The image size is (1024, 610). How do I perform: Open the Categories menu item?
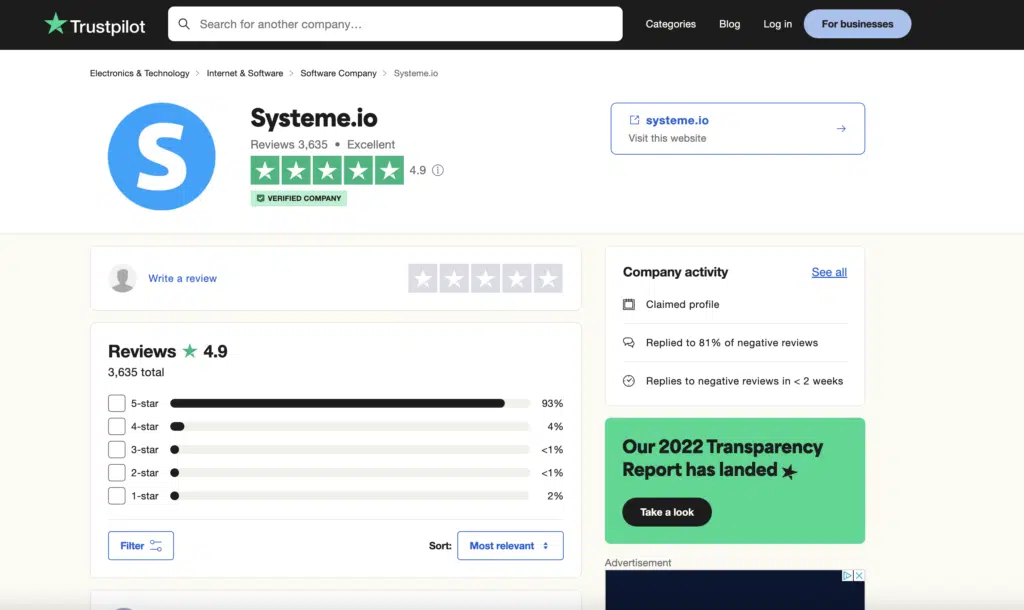[x=670, y=24]
